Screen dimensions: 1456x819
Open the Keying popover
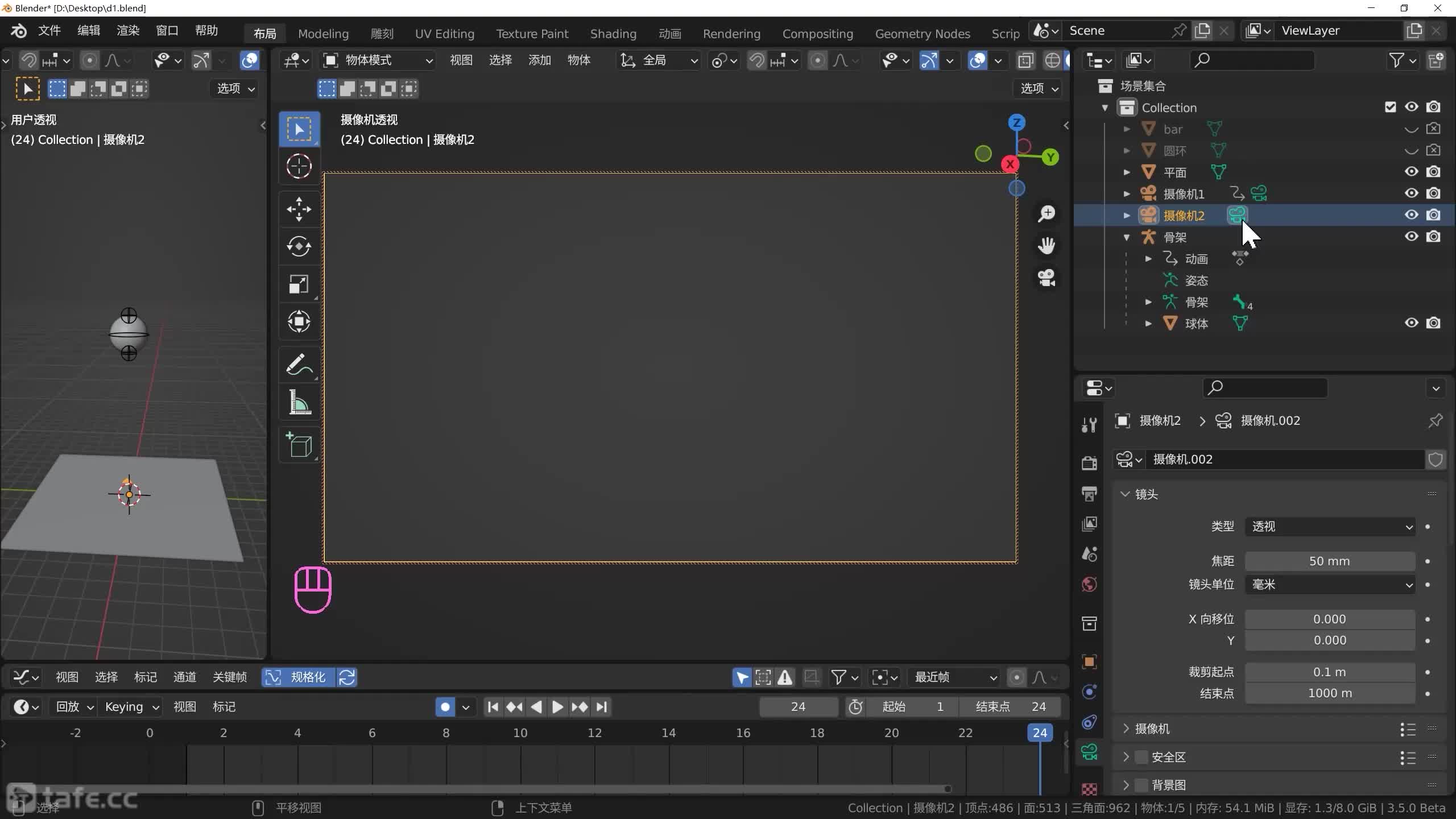pos(131,707)
